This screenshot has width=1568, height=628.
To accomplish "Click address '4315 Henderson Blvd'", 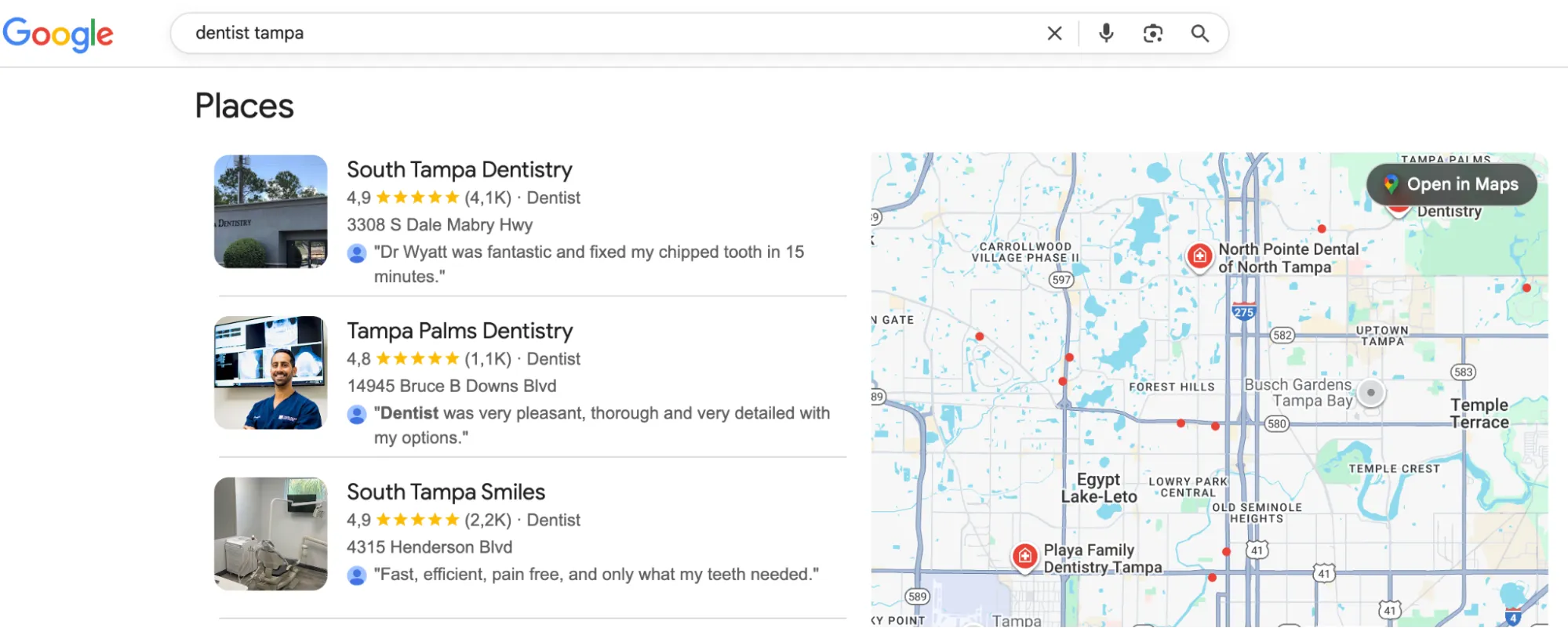I will 429,547.
